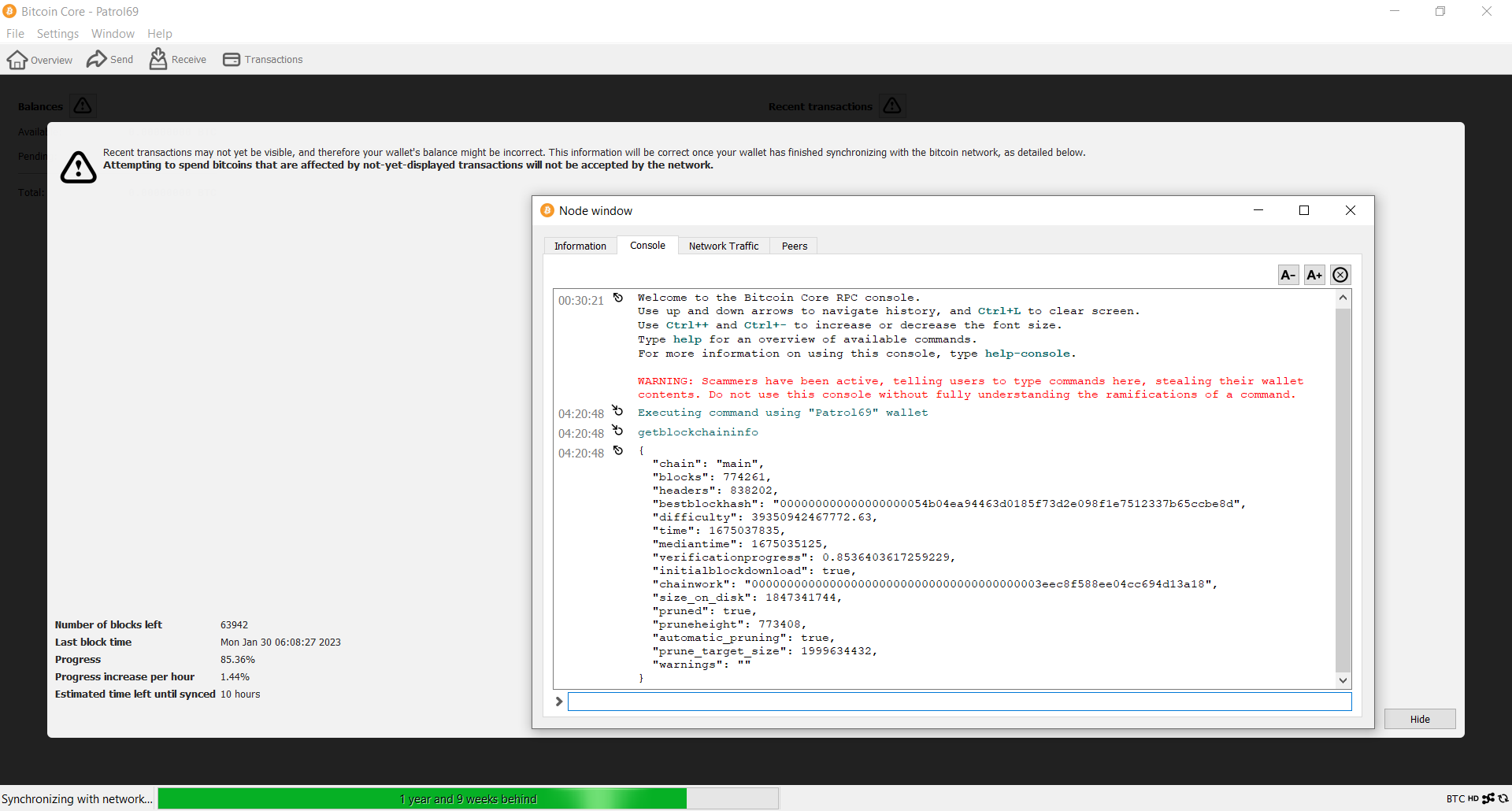Screen dimensions: 1512x811
Task: Click the Progress value 85.36%
Action: point(237,660)
